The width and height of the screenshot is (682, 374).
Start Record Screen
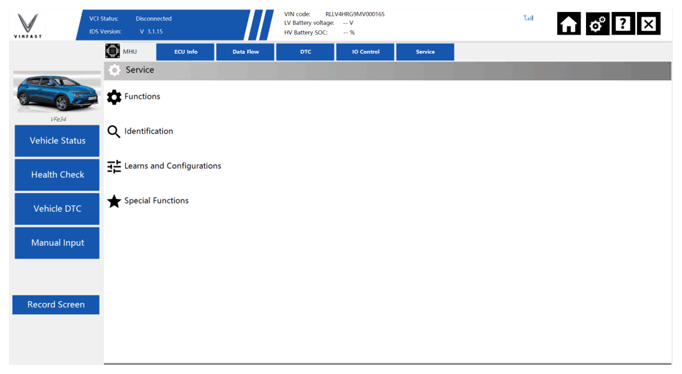(56, 304)
